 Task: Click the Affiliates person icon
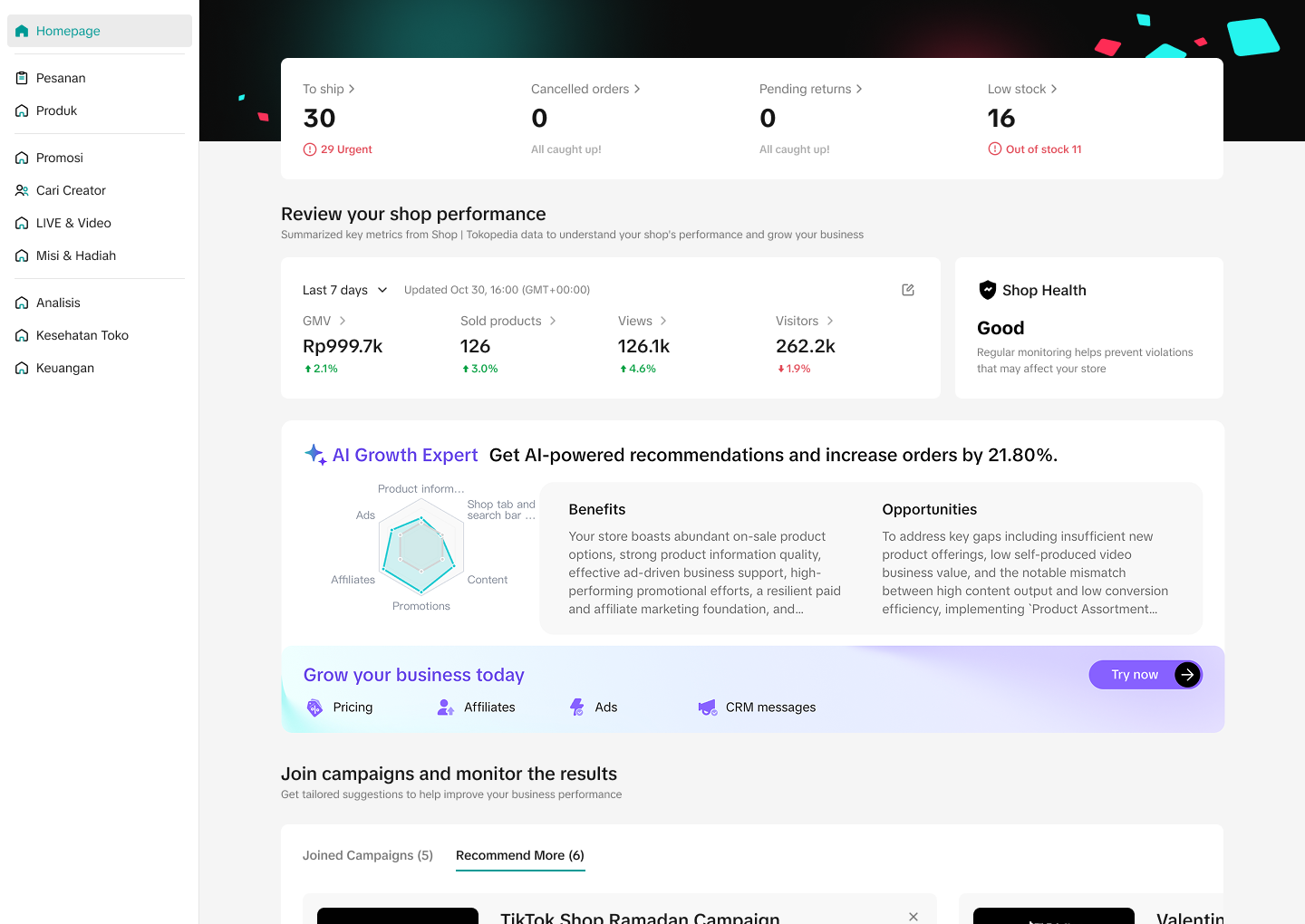pyautogui.click(x=445, y=707)
